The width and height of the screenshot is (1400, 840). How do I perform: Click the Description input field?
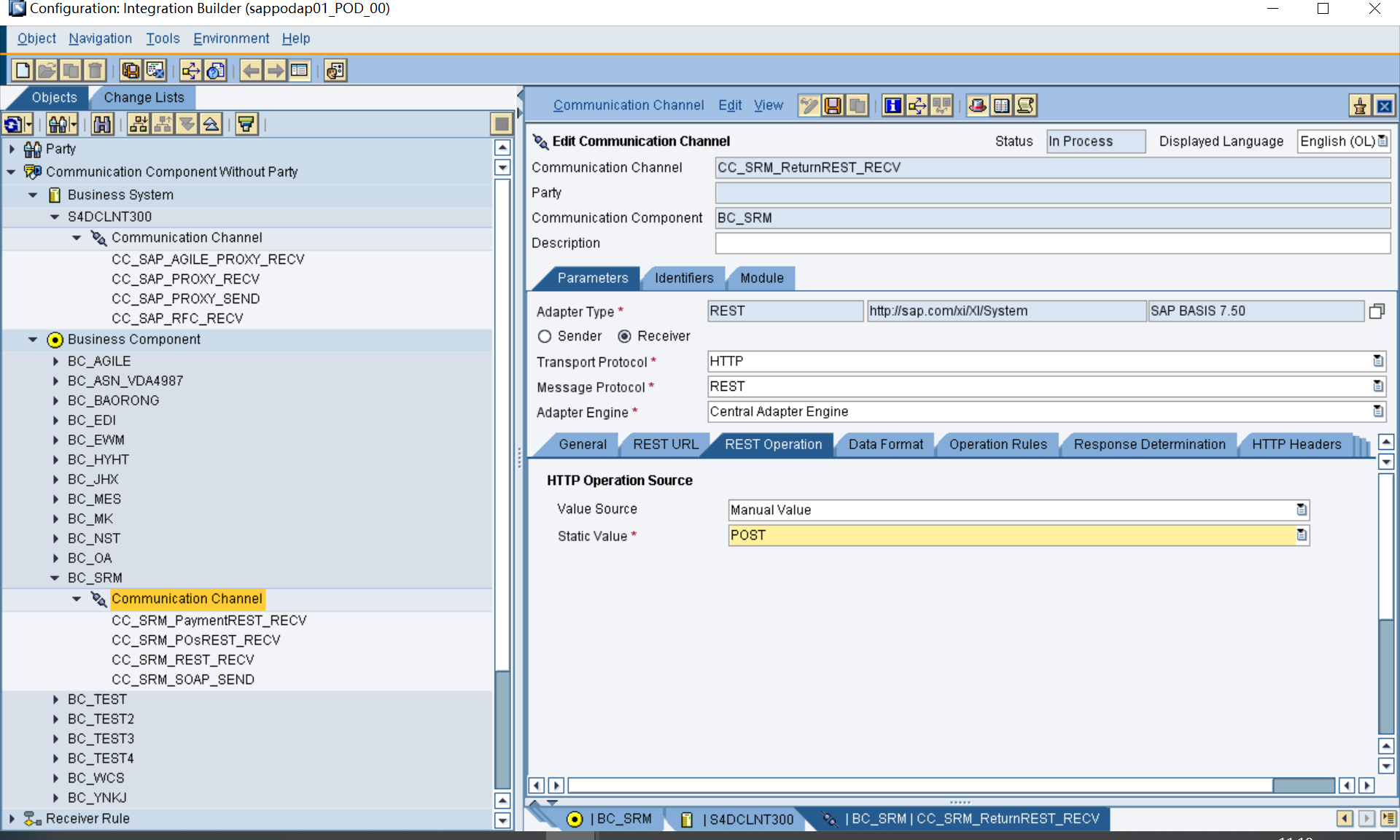point(1052,244)
